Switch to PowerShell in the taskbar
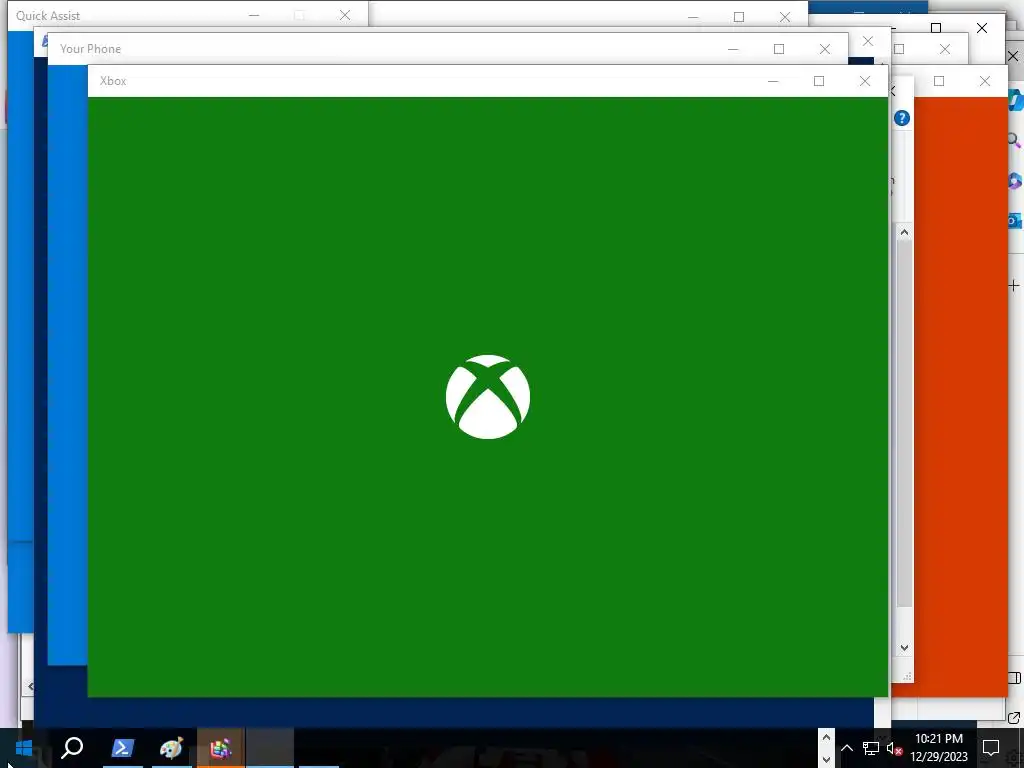 122,748
